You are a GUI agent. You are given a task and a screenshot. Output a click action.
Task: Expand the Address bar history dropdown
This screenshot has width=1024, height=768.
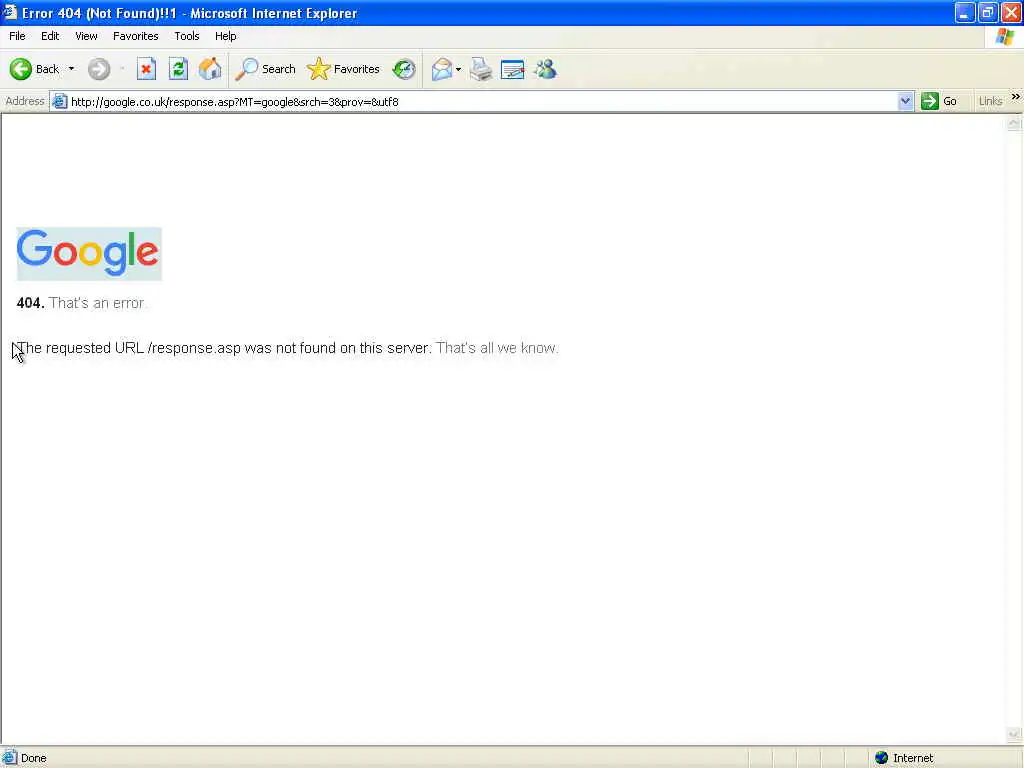tap(905, 101)
